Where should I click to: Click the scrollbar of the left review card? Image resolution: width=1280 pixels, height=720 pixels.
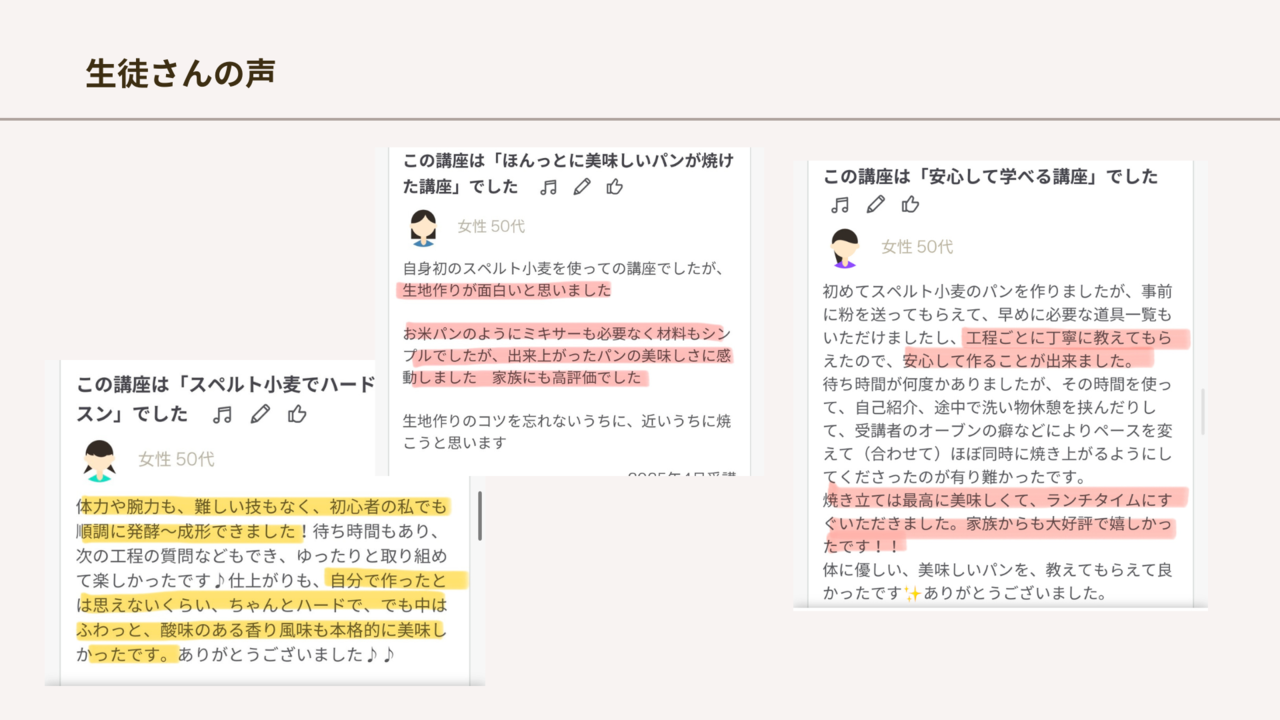pyautogui.click(x=480, y=516)
